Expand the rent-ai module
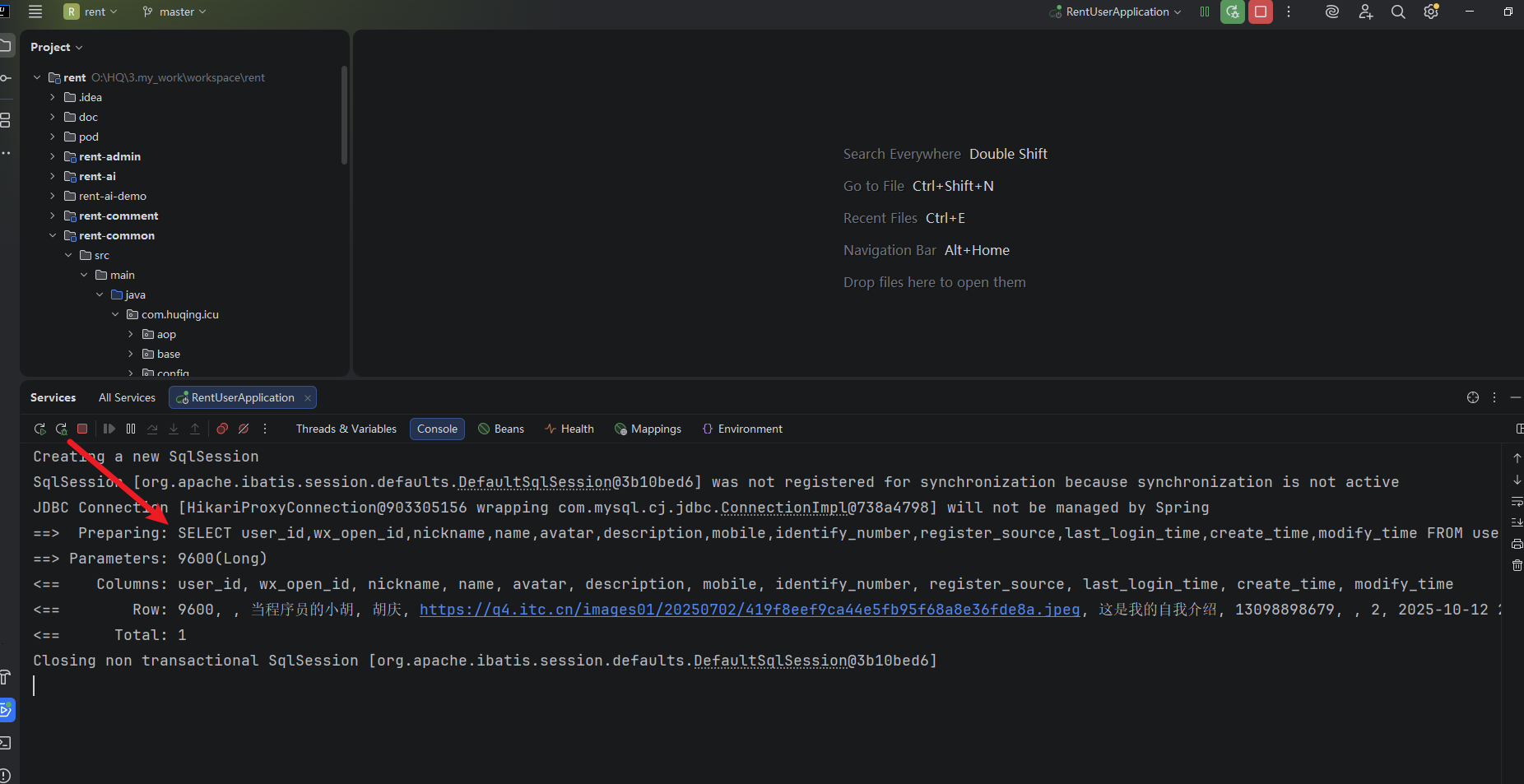1524x784 pixels. tap(53, 176)
